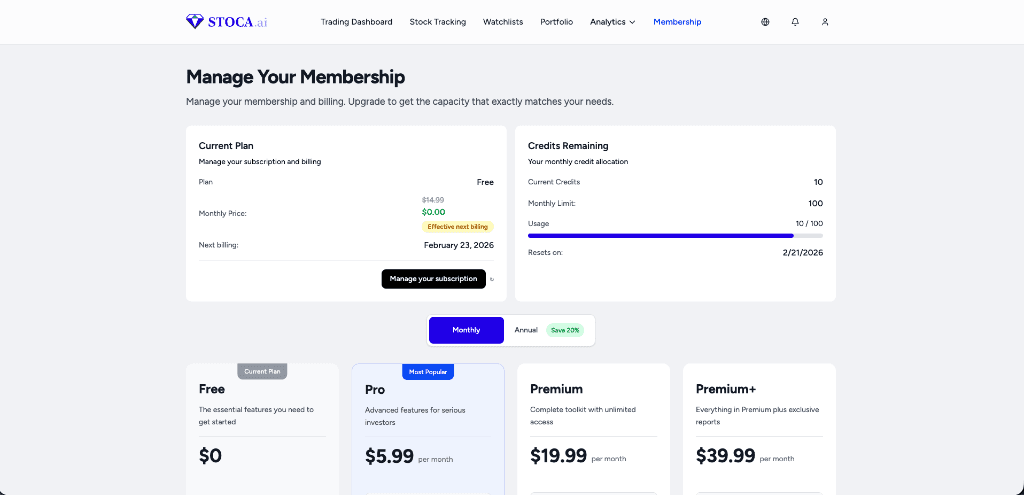Open the Stock Tracking page
The image size is (1024, 495).
[x=437, y=22]
